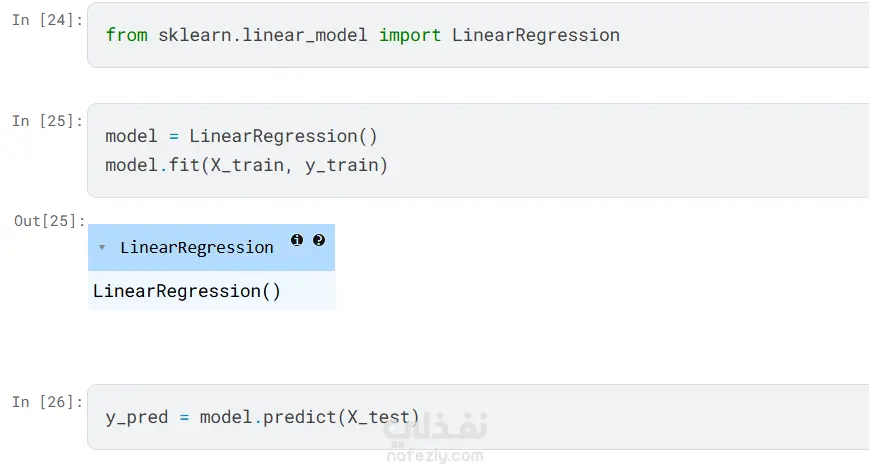Click the LinearRegression header label
869x465 pixels.
pyautogui.click(x=197, y=247)
